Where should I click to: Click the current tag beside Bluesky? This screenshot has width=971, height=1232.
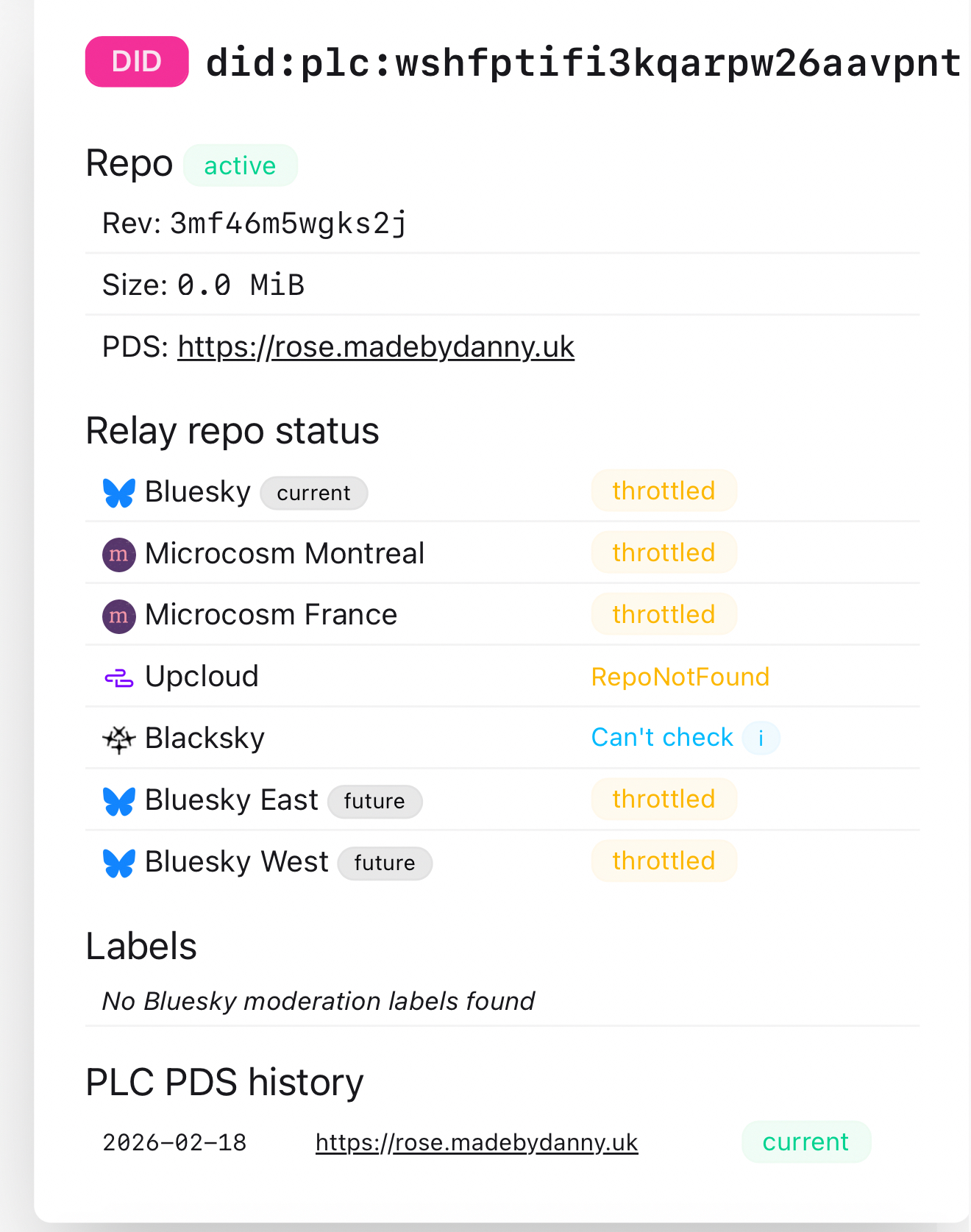[313, 493]
